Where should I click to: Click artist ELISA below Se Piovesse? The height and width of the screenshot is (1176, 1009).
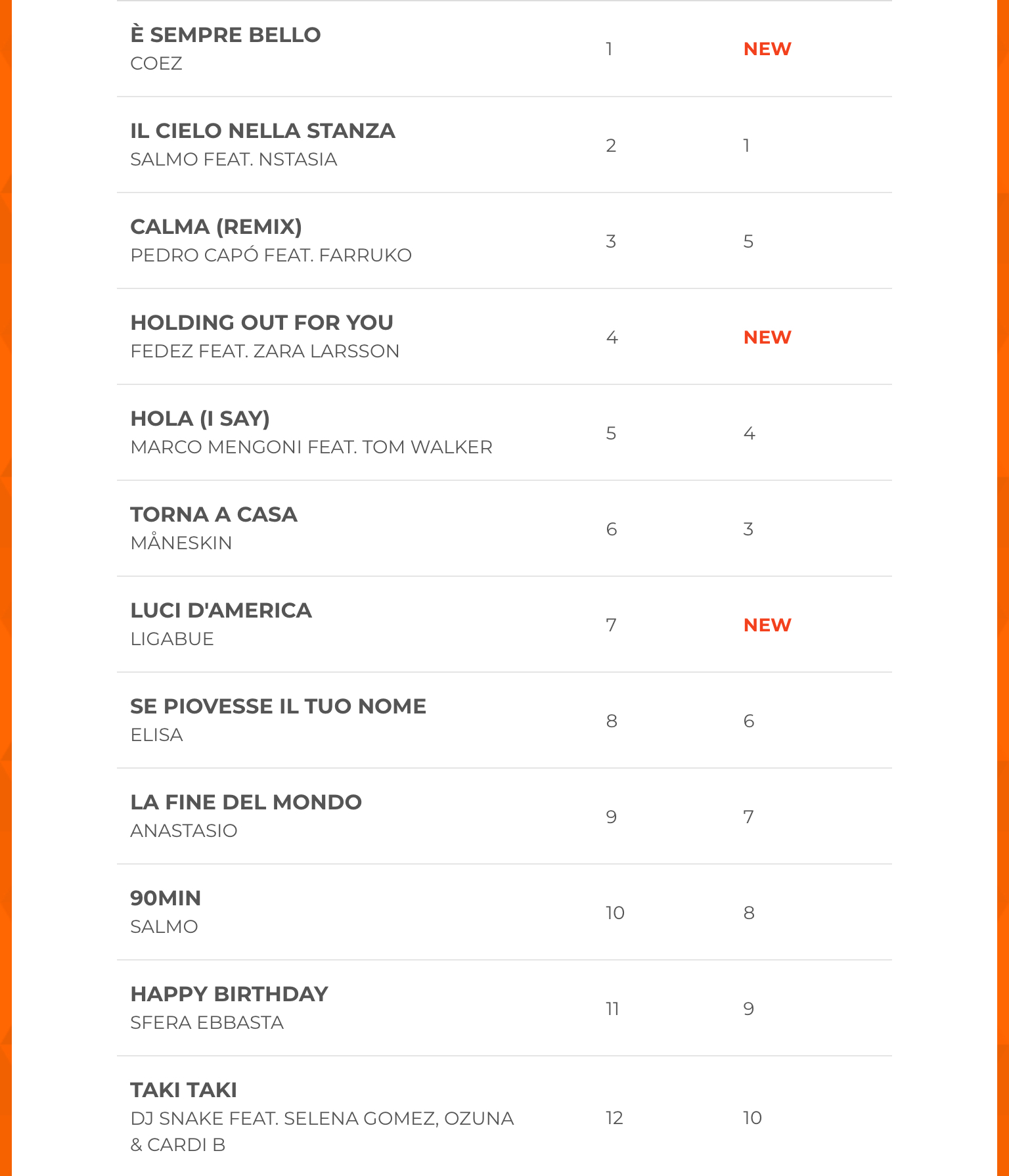point(156,735)
